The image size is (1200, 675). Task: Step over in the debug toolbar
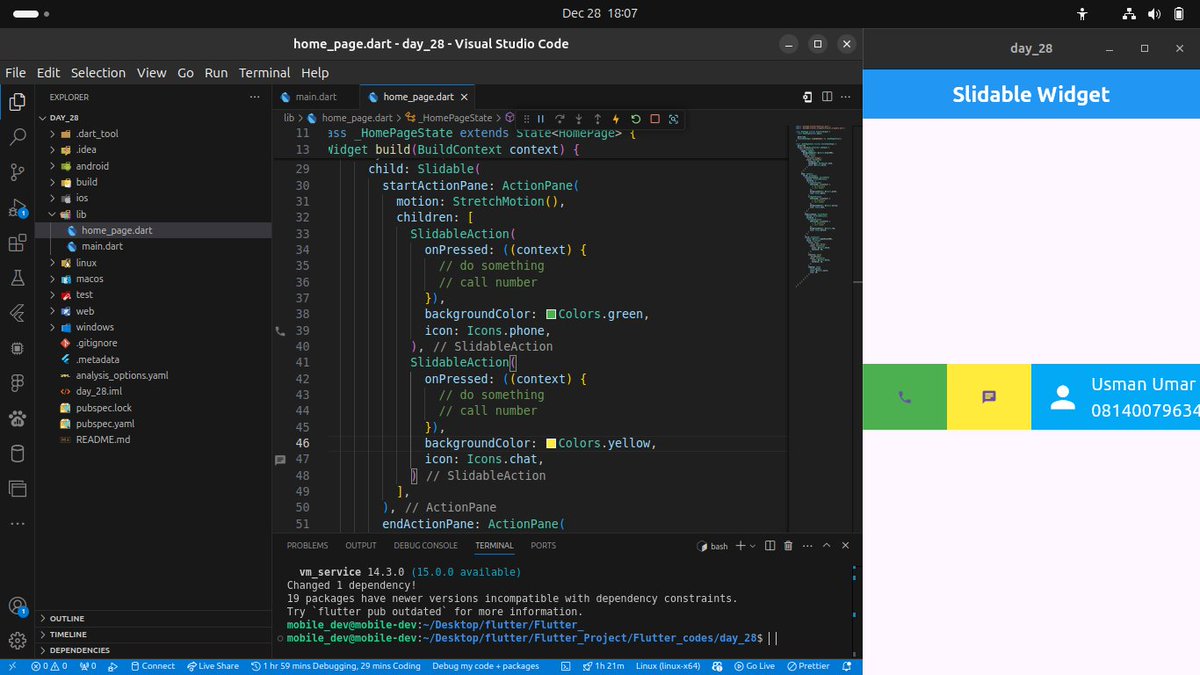560,118
